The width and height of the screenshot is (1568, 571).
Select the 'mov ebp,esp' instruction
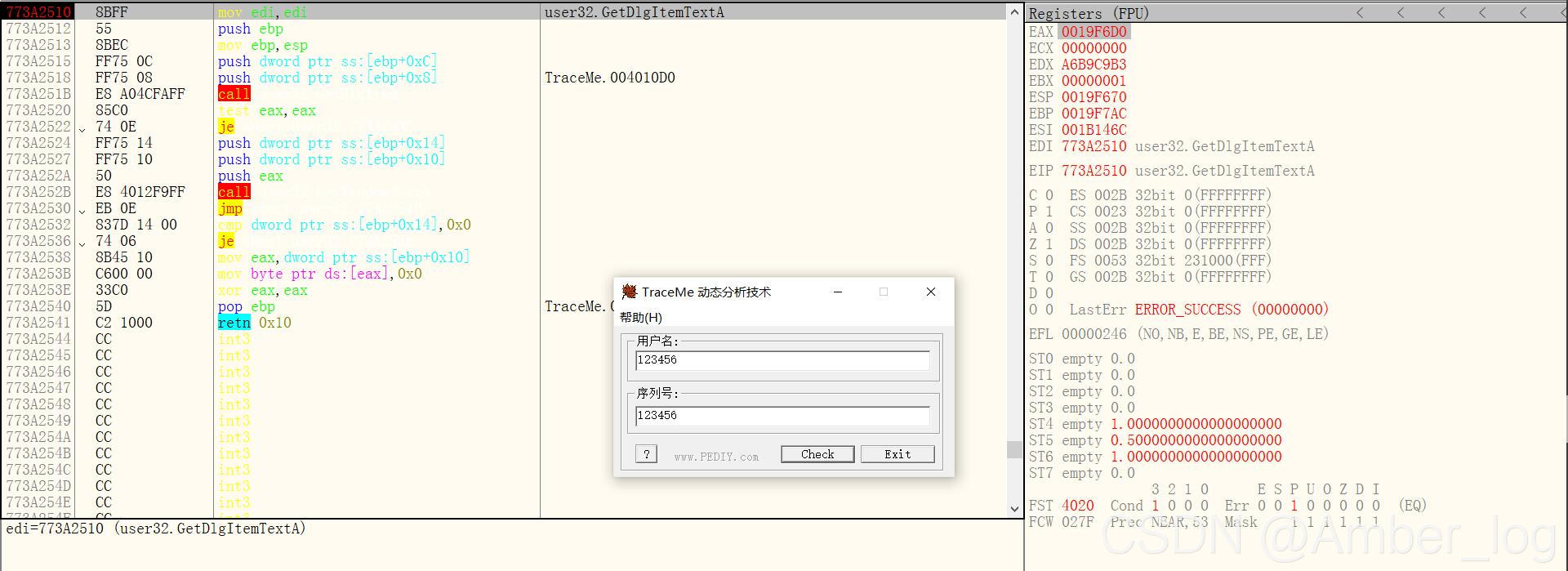[263, 45]
